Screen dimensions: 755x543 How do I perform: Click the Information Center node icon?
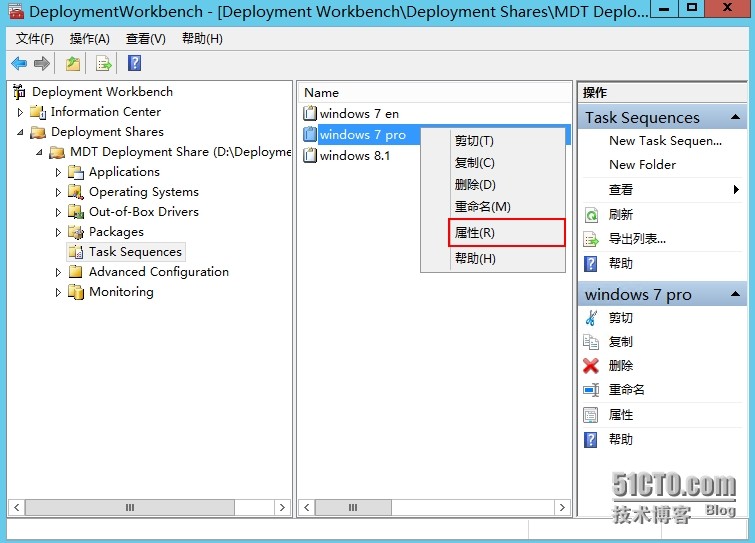click(38, 112)
